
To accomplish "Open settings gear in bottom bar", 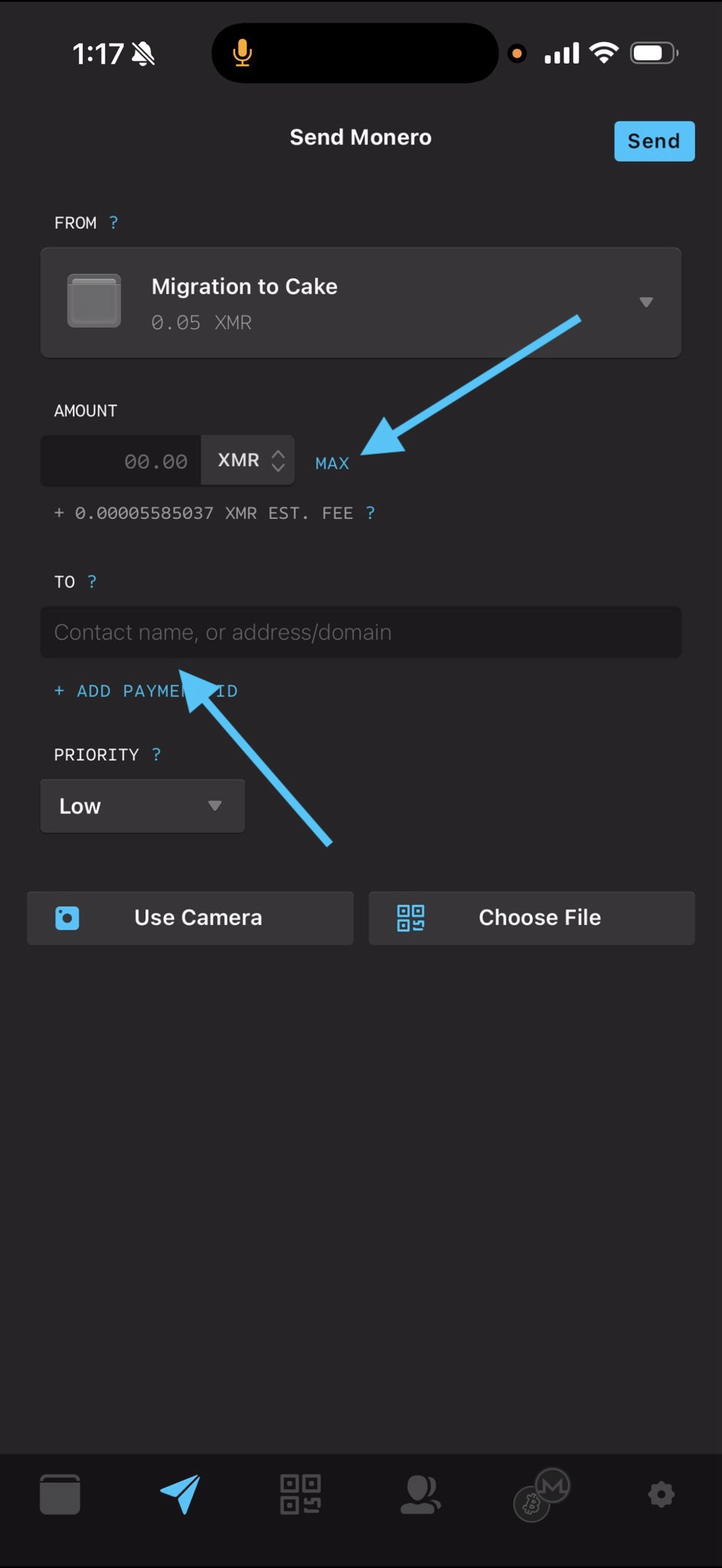I will click(x=661, y=1494).
